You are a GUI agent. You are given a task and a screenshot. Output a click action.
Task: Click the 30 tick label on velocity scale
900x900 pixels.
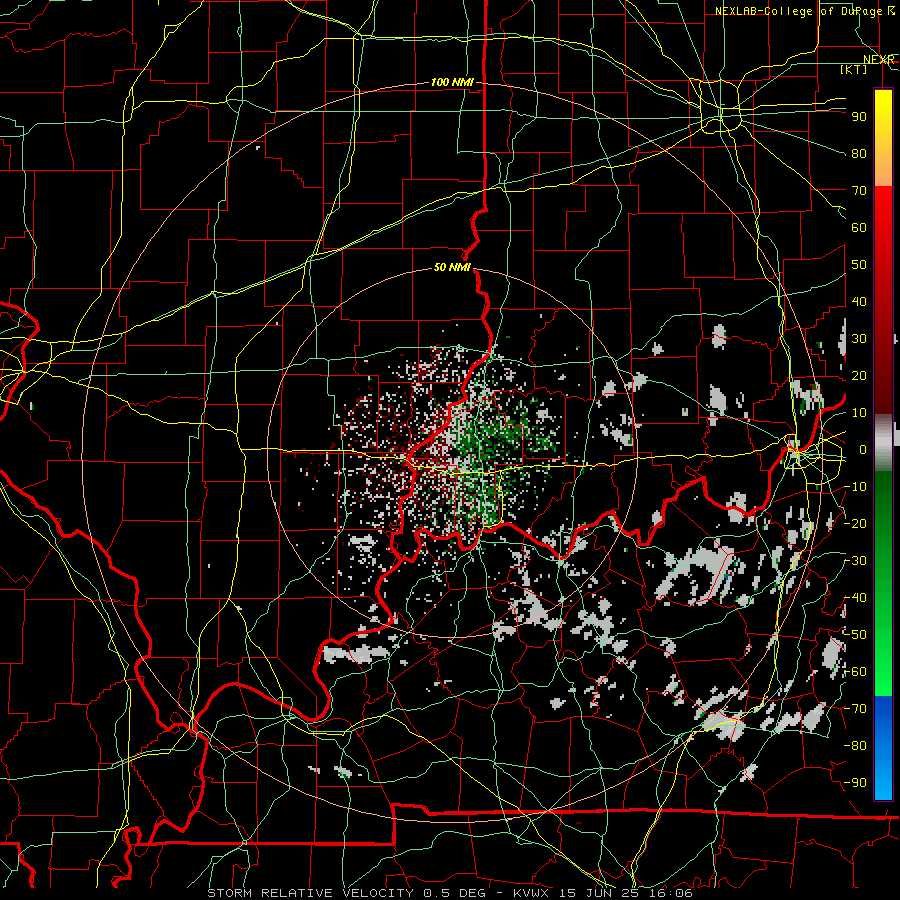coord(859,339)
